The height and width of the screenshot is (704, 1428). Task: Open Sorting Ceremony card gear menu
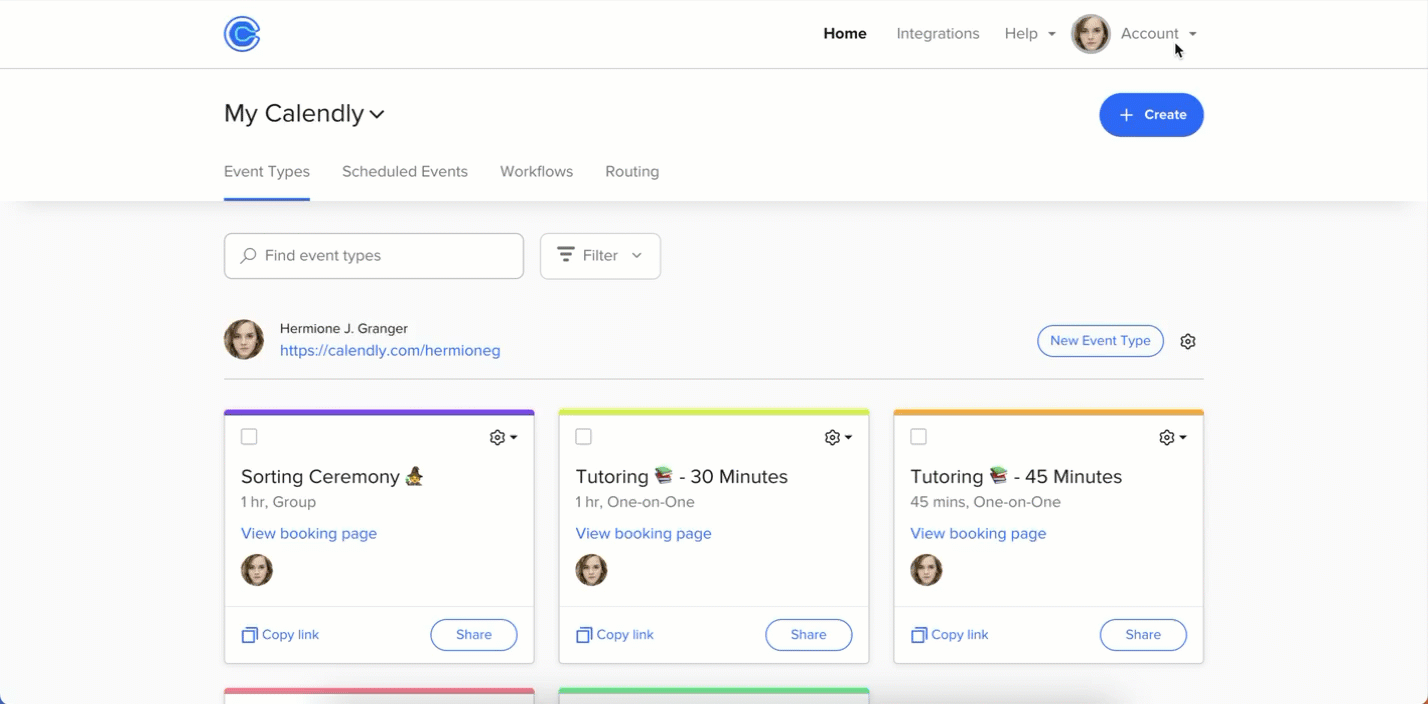pyautogui.click(x=503, y=437)
